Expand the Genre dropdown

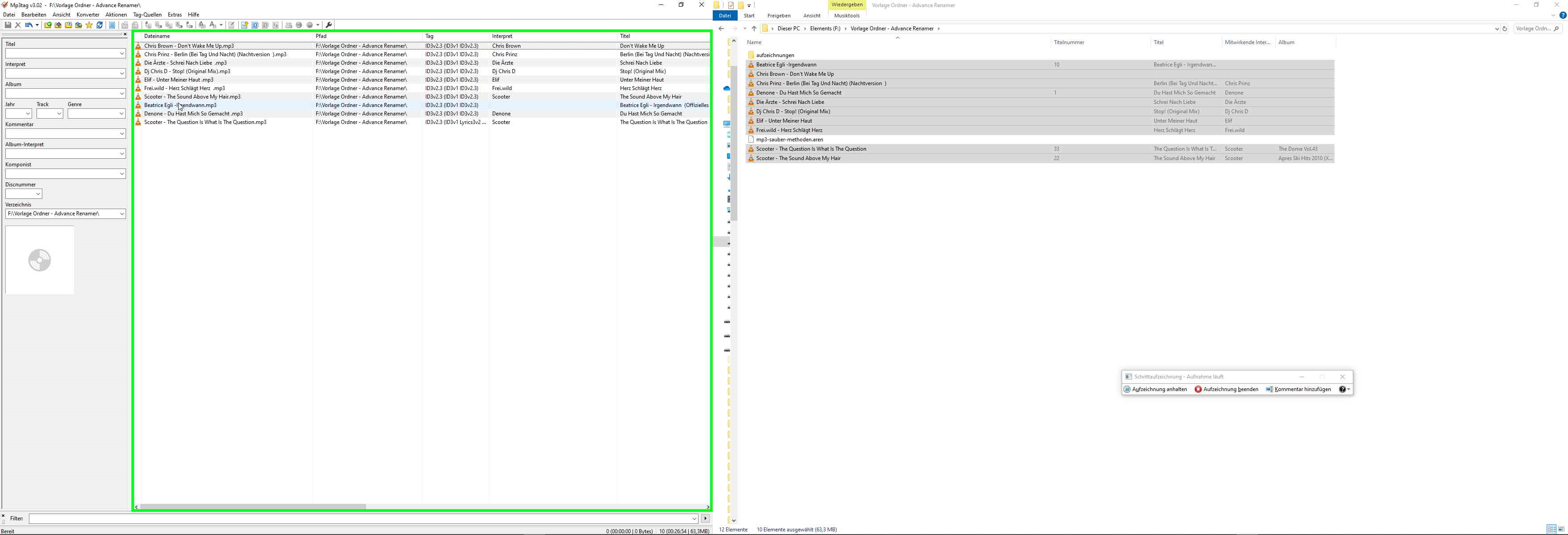(121, 114)
